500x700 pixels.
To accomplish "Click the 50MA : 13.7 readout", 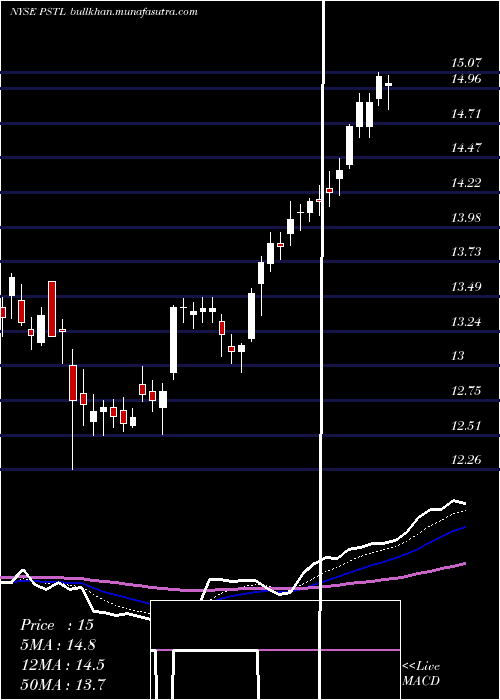I will tap(63, 684).
